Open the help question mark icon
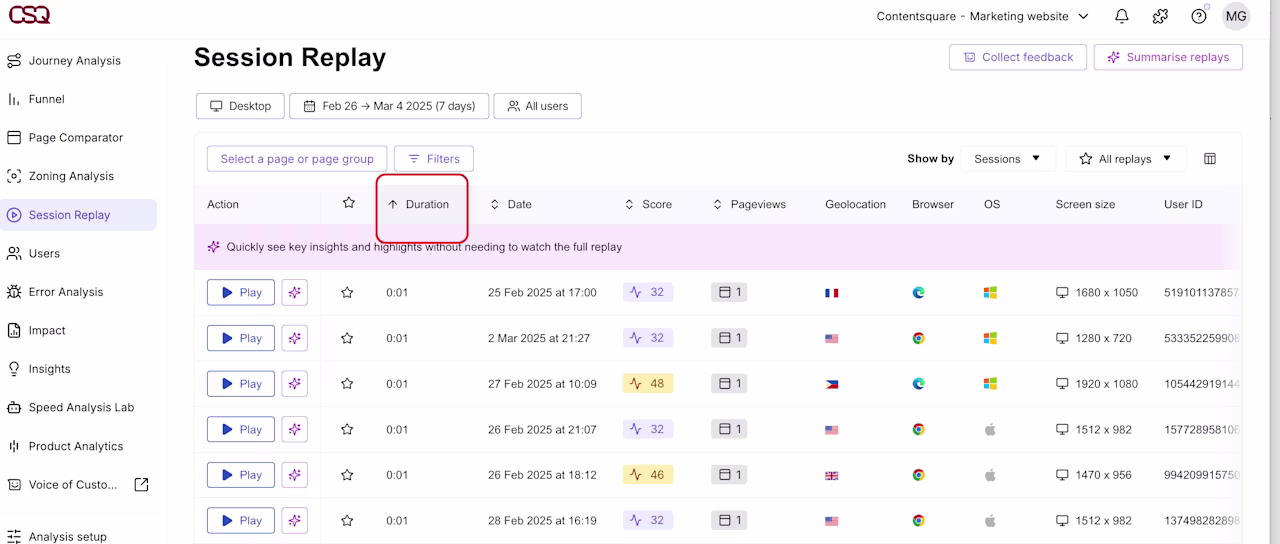1280x544 pixels. tap(1199, 16)
